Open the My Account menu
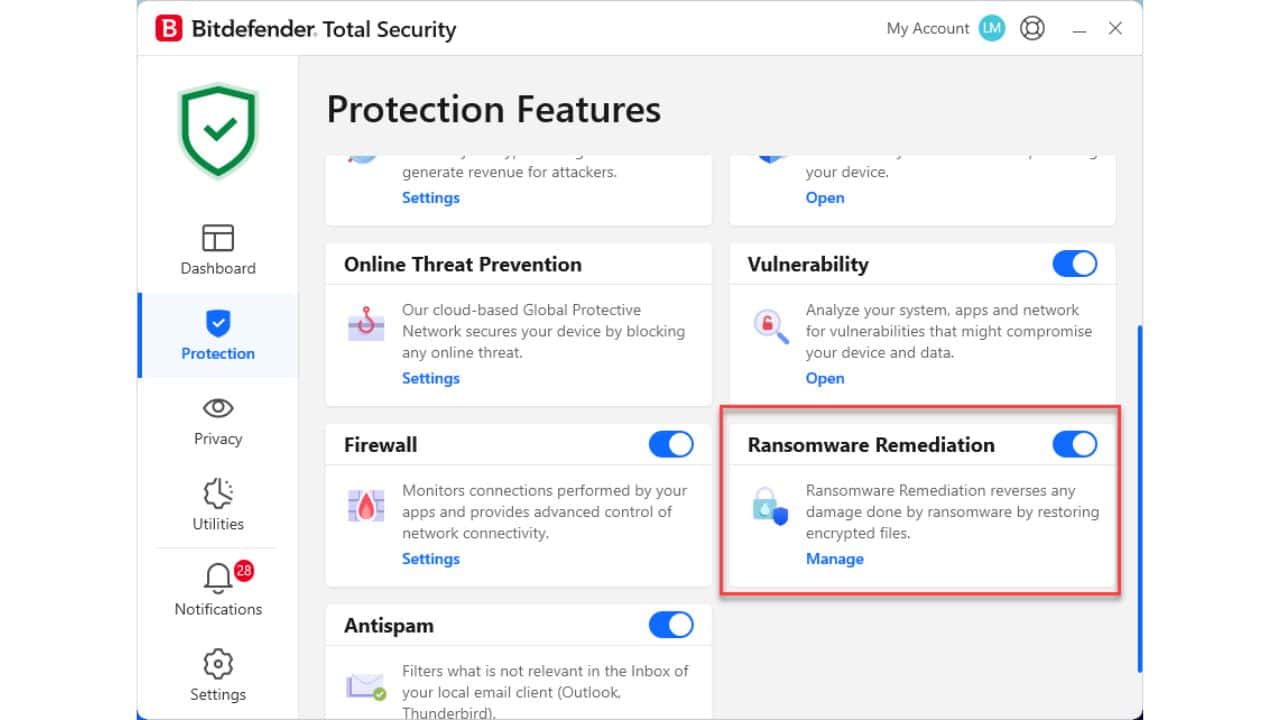This screenshot has width=1280, height=720. (926, 28)
